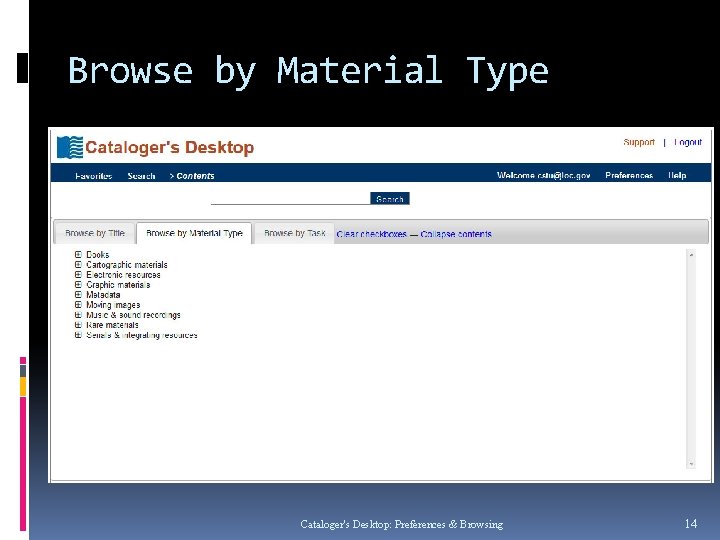The height and width of the screenshot is (540, 720).
Task: Switch to Browse by Task tab
Action: point(294,233)
